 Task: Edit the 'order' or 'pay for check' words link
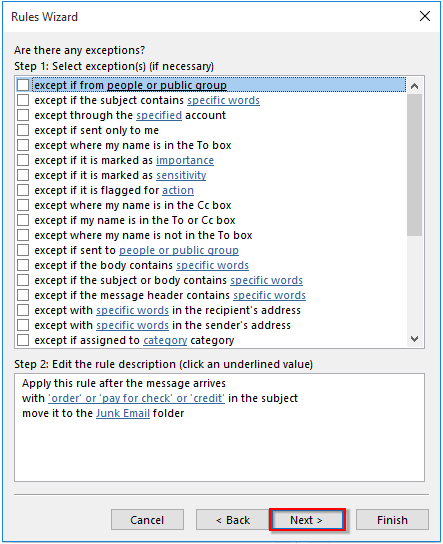pyautogui.click(x=136, y=398)
